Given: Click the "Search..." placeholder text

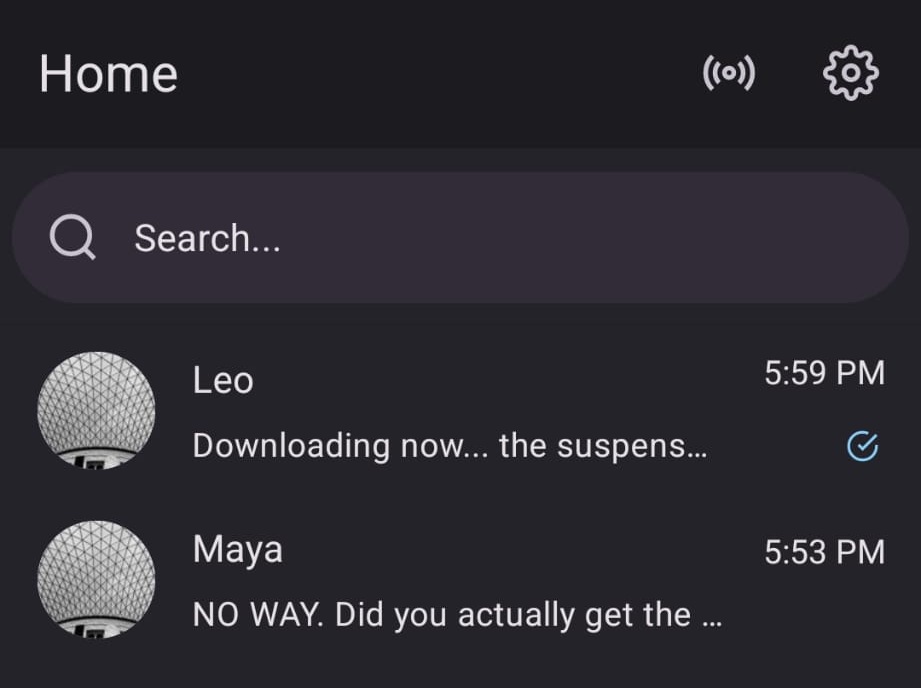Looking at the screenshot, I should pyautogui.click(x=207, y=238).
